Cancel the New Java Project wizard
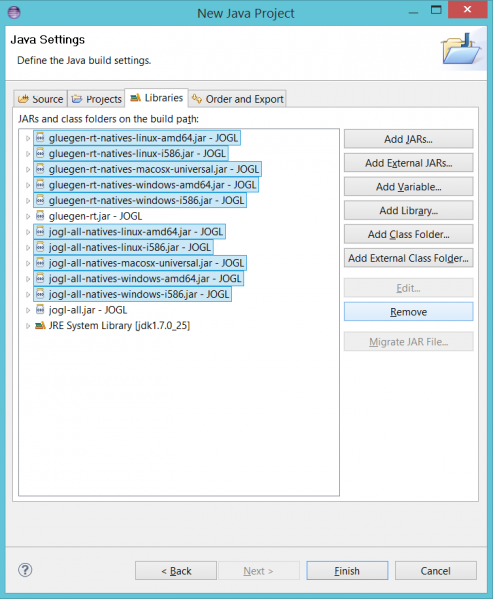 pos(436,571)
